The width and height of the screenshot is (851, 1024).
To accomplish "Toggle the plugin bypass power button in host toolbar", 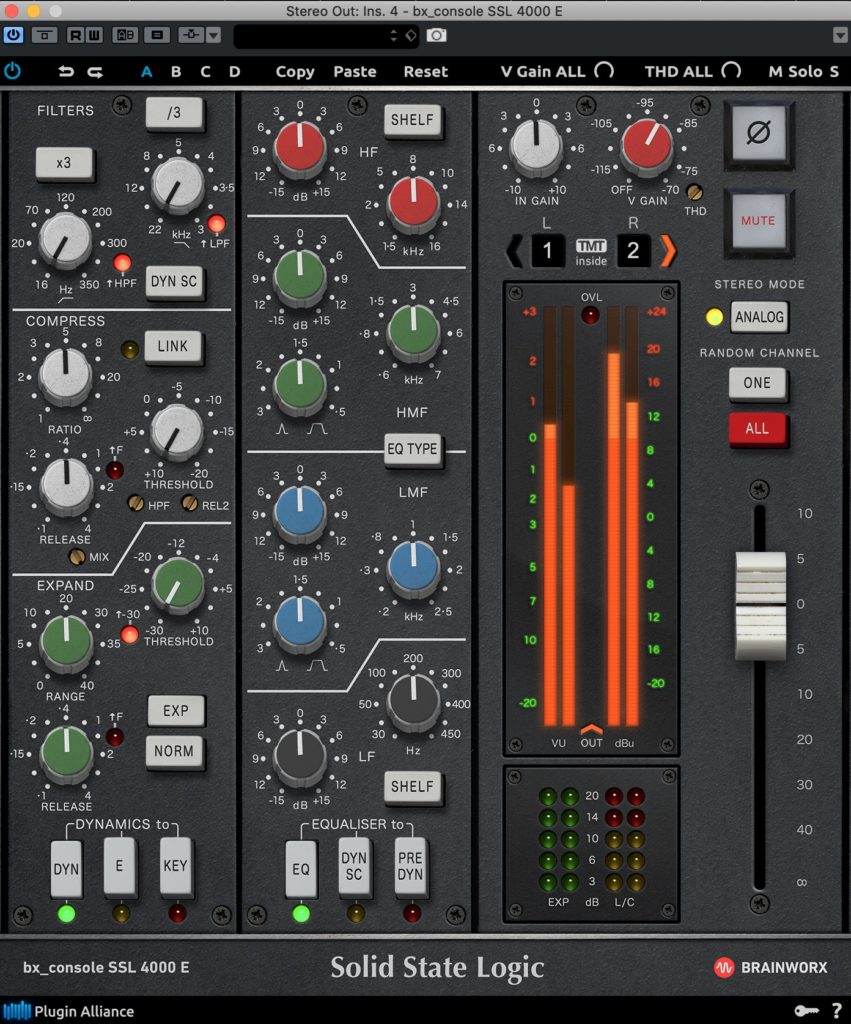I will [x=13, y=35].
